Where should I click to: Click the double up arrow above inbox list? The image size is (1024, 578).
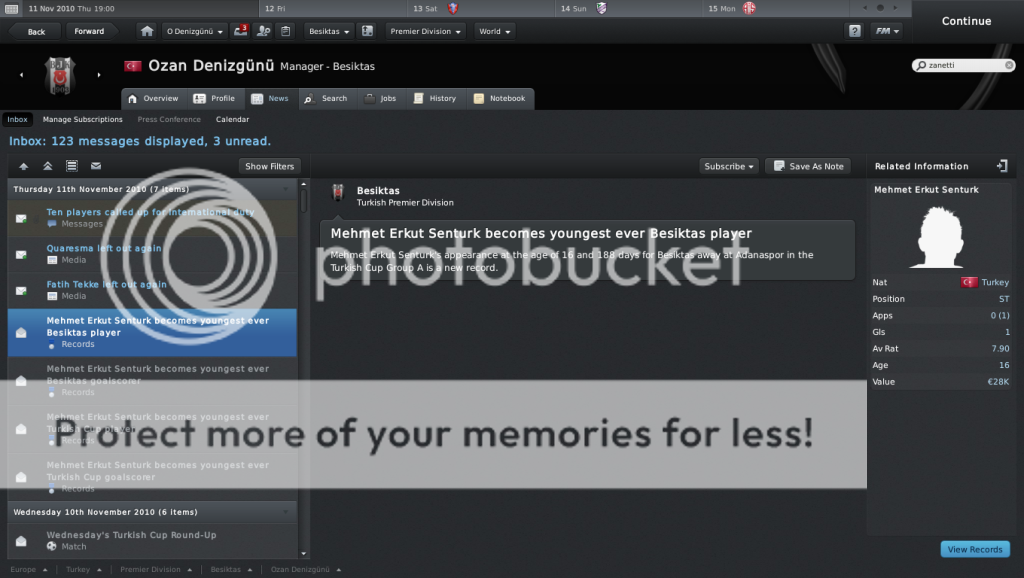[48, 166]
